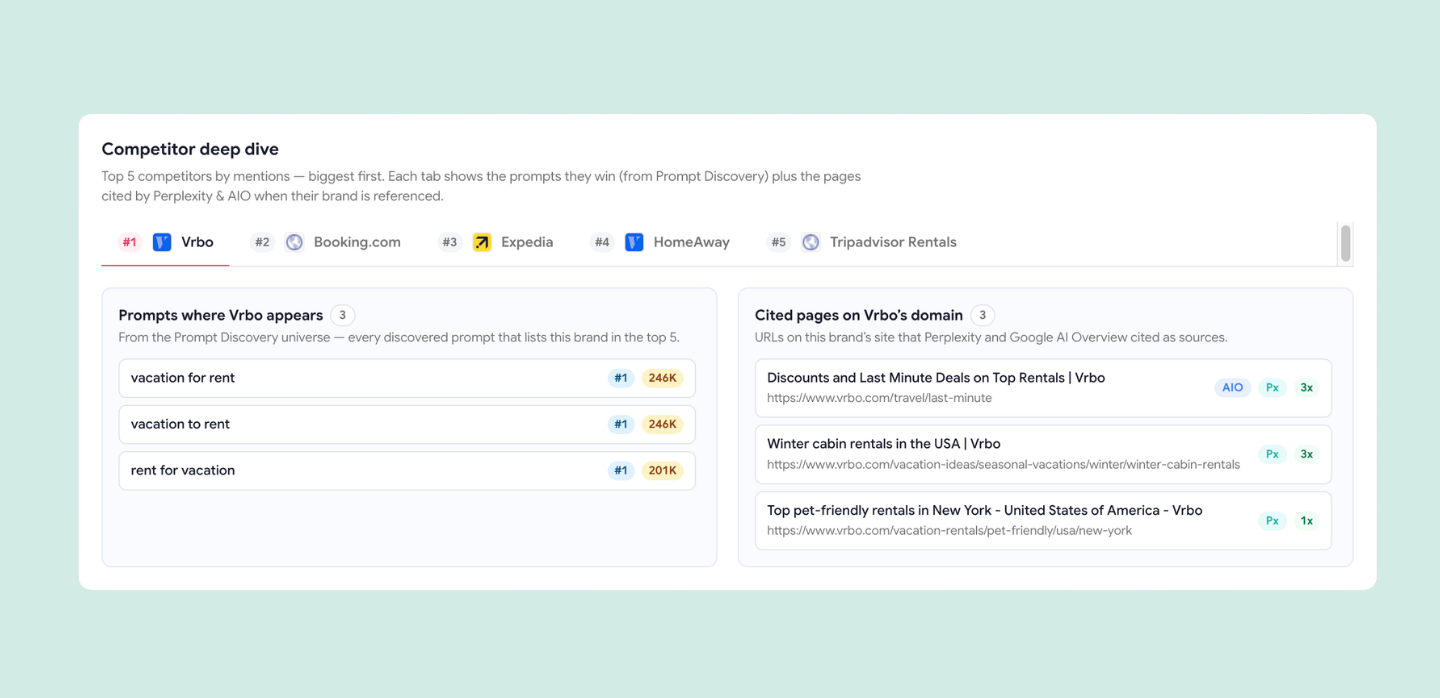Click the 3x count on Last Minute Deals row
Viewport: 1440px width, 698px height.
tap(1306, 388)
